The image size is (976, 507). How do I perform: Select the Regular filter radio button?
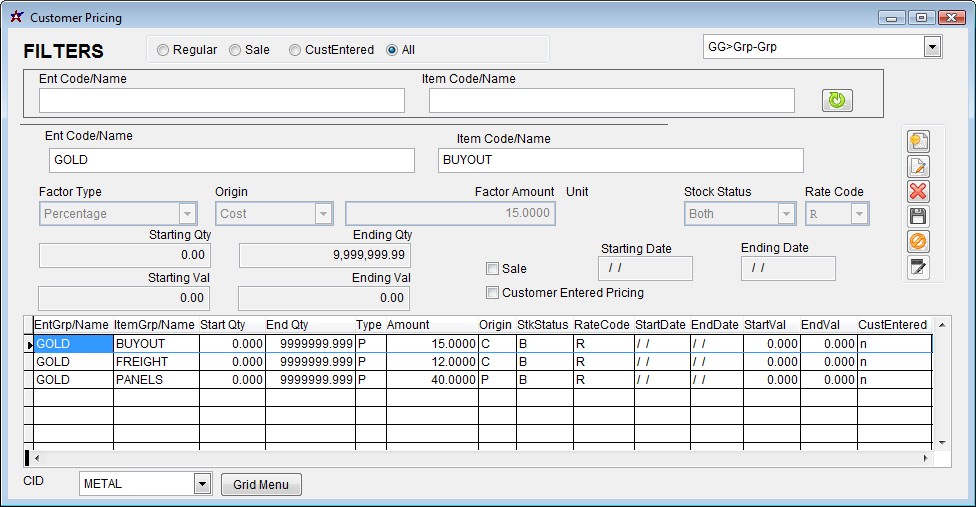click(163, 50)
